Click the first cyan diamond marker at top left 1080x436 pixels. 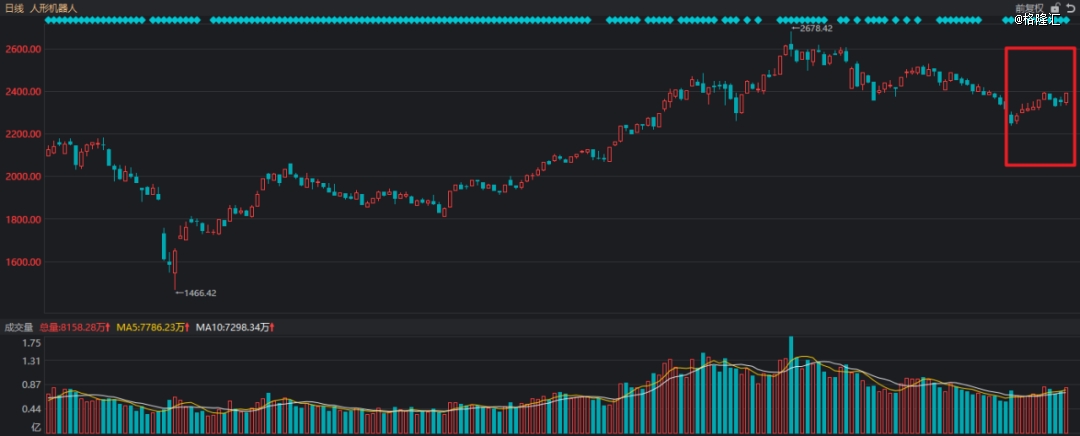(x=49, y=19)
